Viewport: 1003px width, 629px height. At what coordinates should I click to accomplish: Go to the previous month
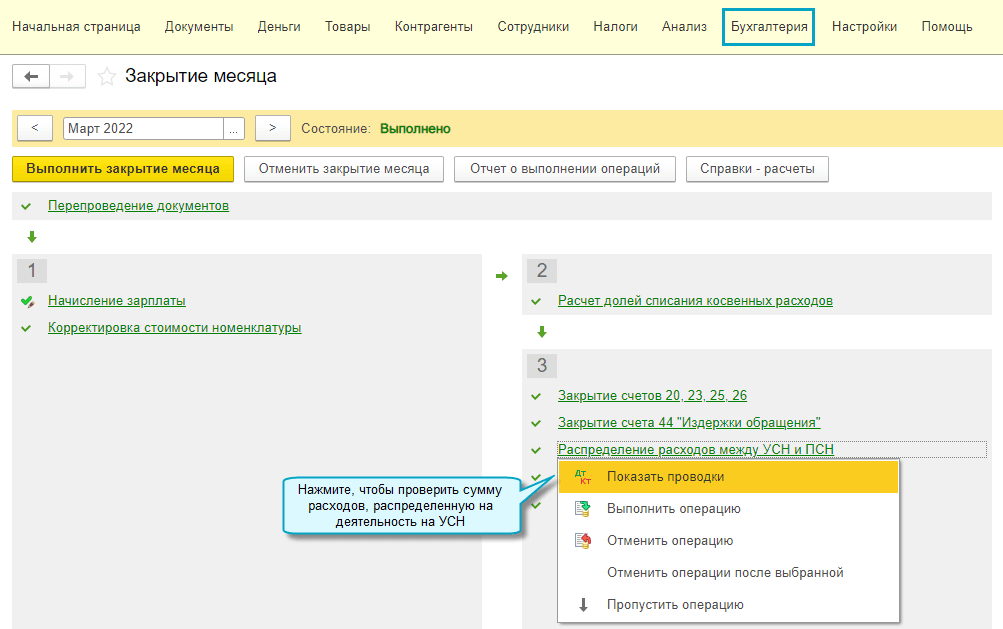click(x=35, y=128)
